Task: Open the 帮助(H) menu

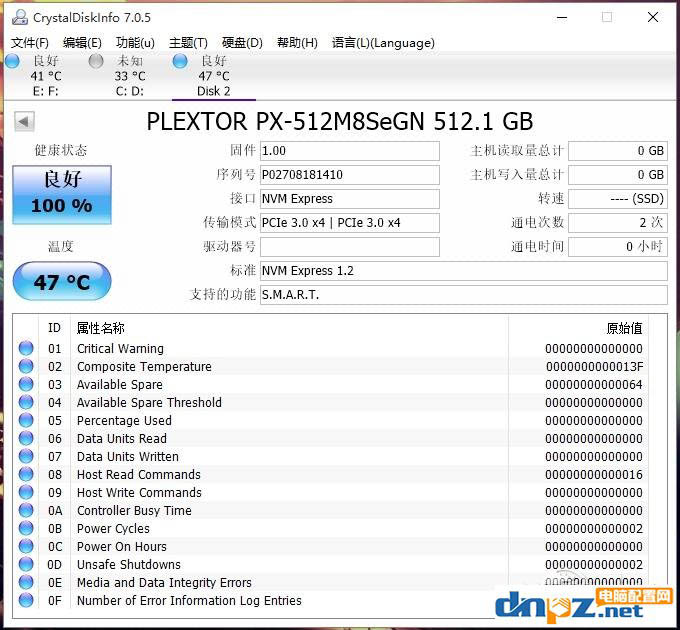Action: tap(297, 42)
